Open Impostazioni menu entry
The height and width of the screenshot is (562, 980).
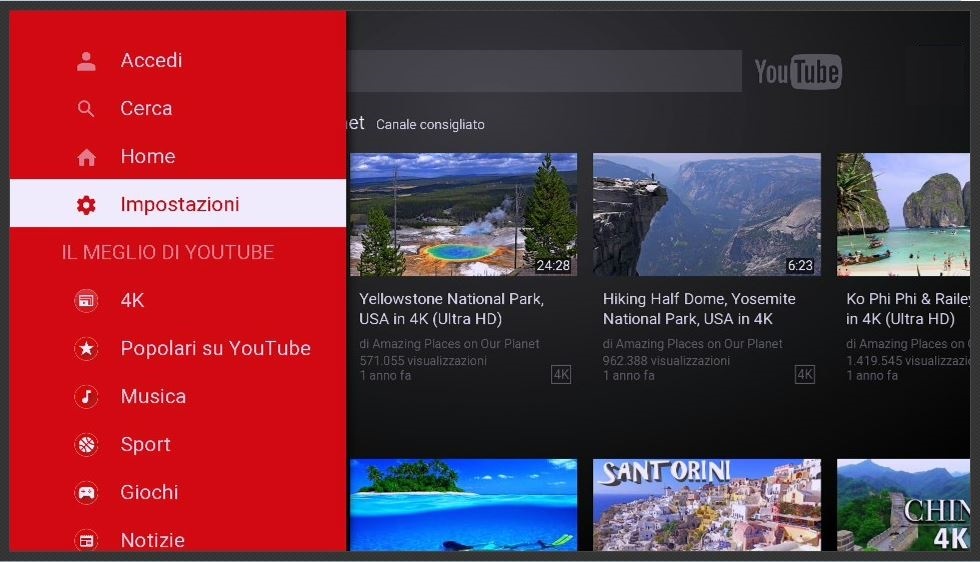click(178, 203)
